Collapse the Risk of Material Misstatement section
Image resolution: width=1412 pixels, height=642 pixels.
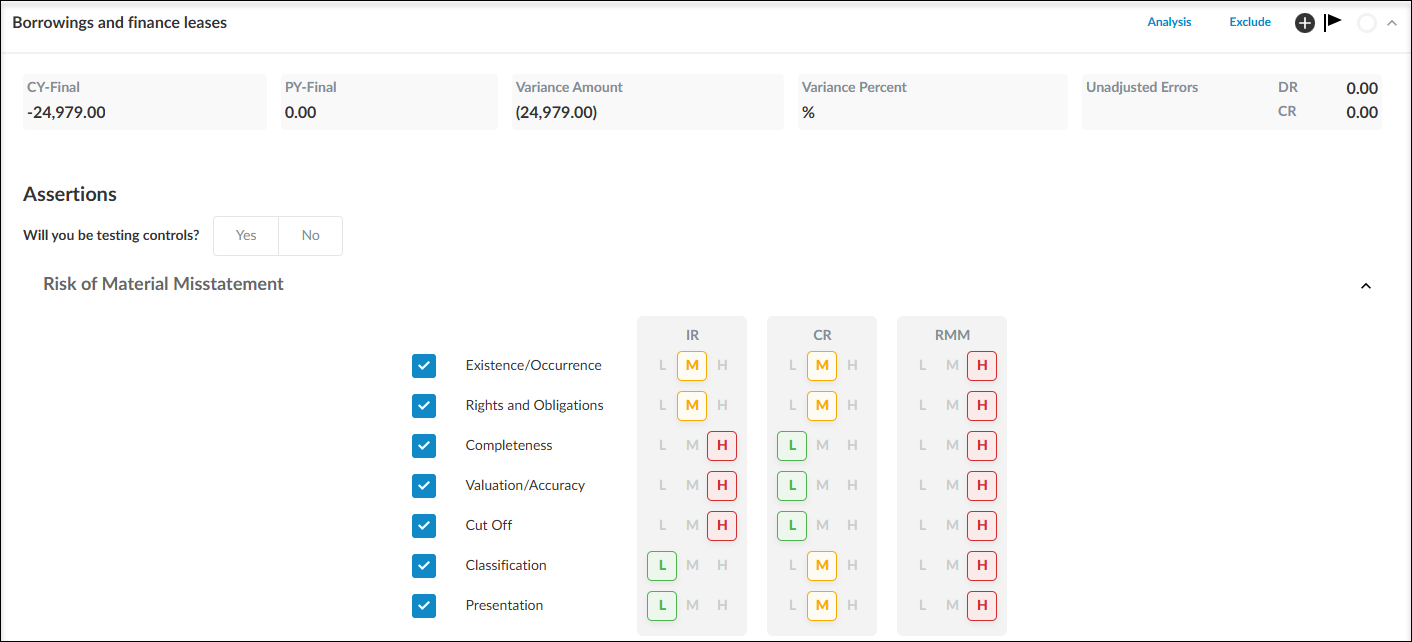(x=1366, y=286)
